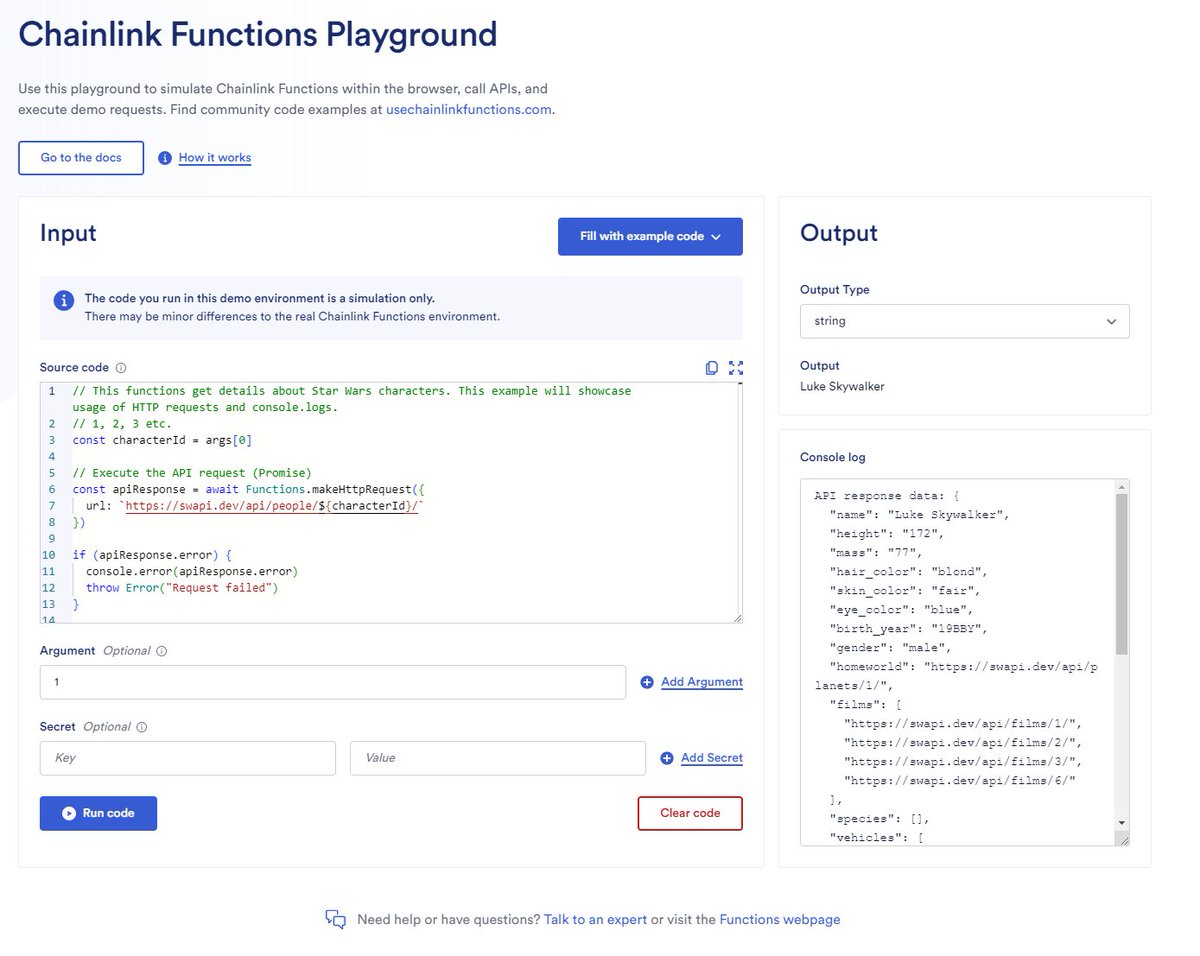
Task: Click the Console log label
Action: (x=833, y=457)
